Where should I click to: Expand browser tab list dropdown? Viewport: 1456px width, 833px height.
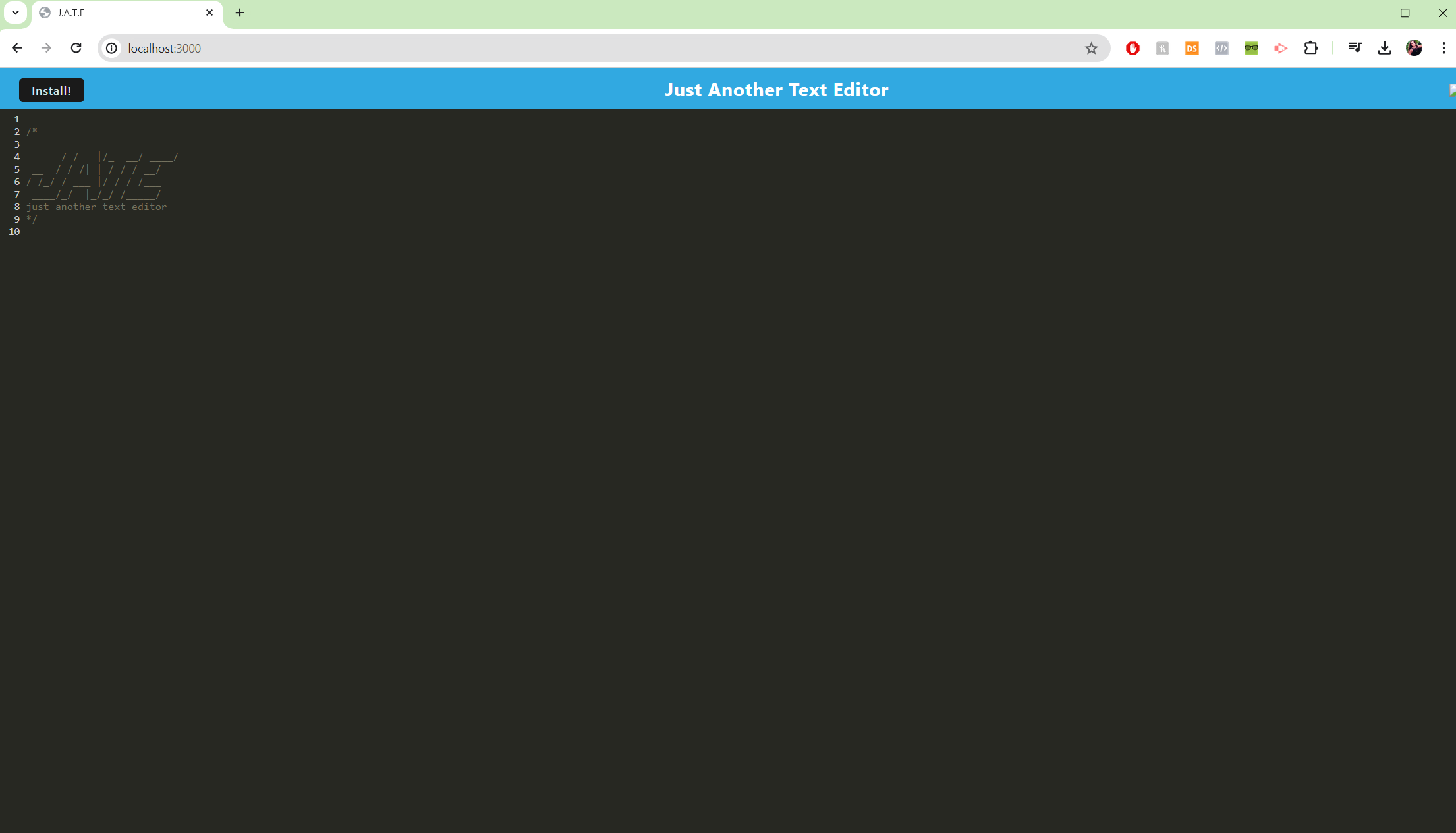15,12
